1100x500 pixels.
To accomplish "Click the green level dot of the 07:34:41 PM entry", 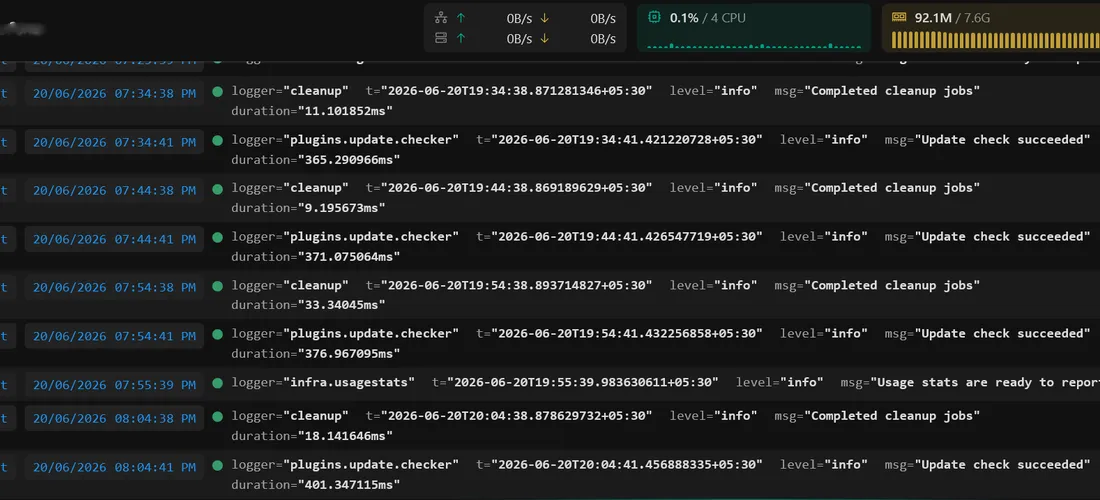I will point(217,140).
